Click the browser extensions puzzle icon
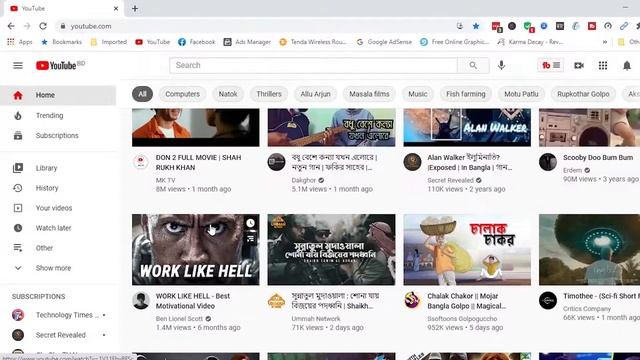640x360 pixels. pos(637,26)
